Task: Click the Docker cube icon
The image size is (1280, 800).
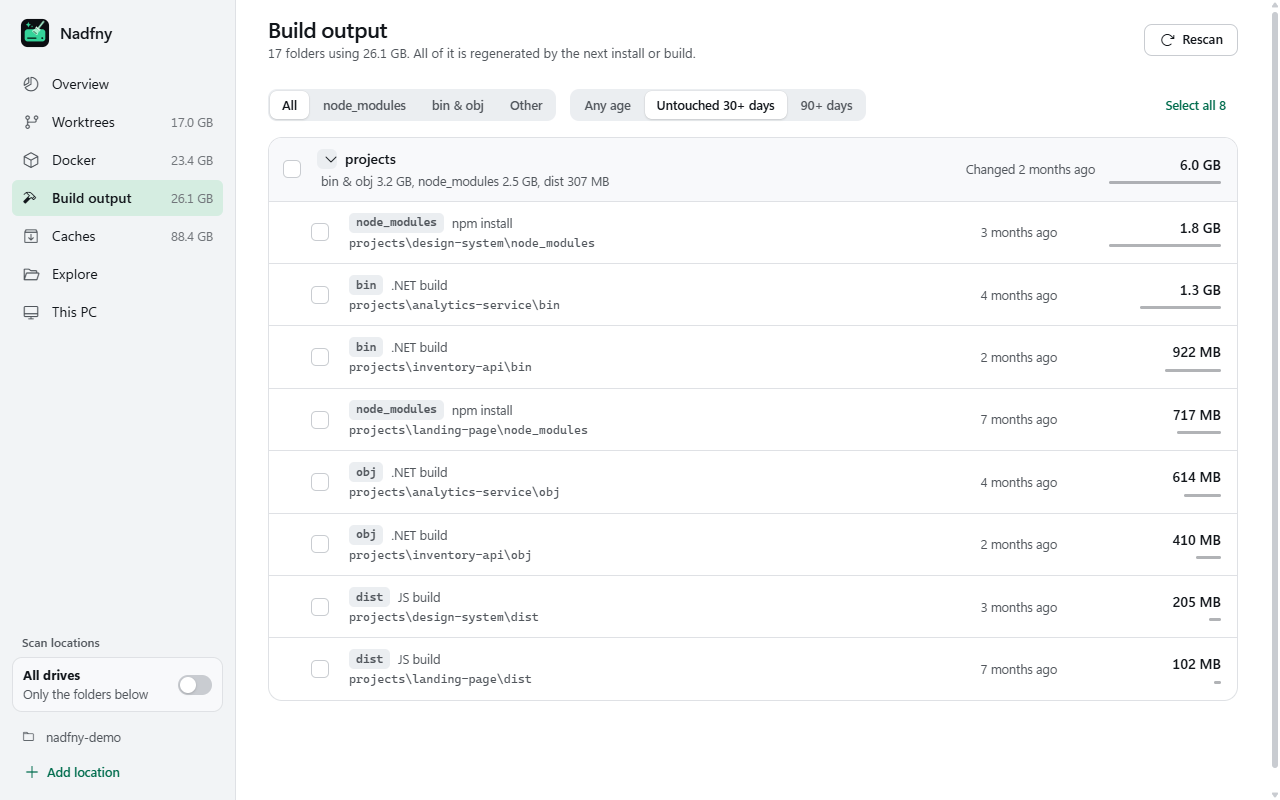Action: tap(31, 160)
